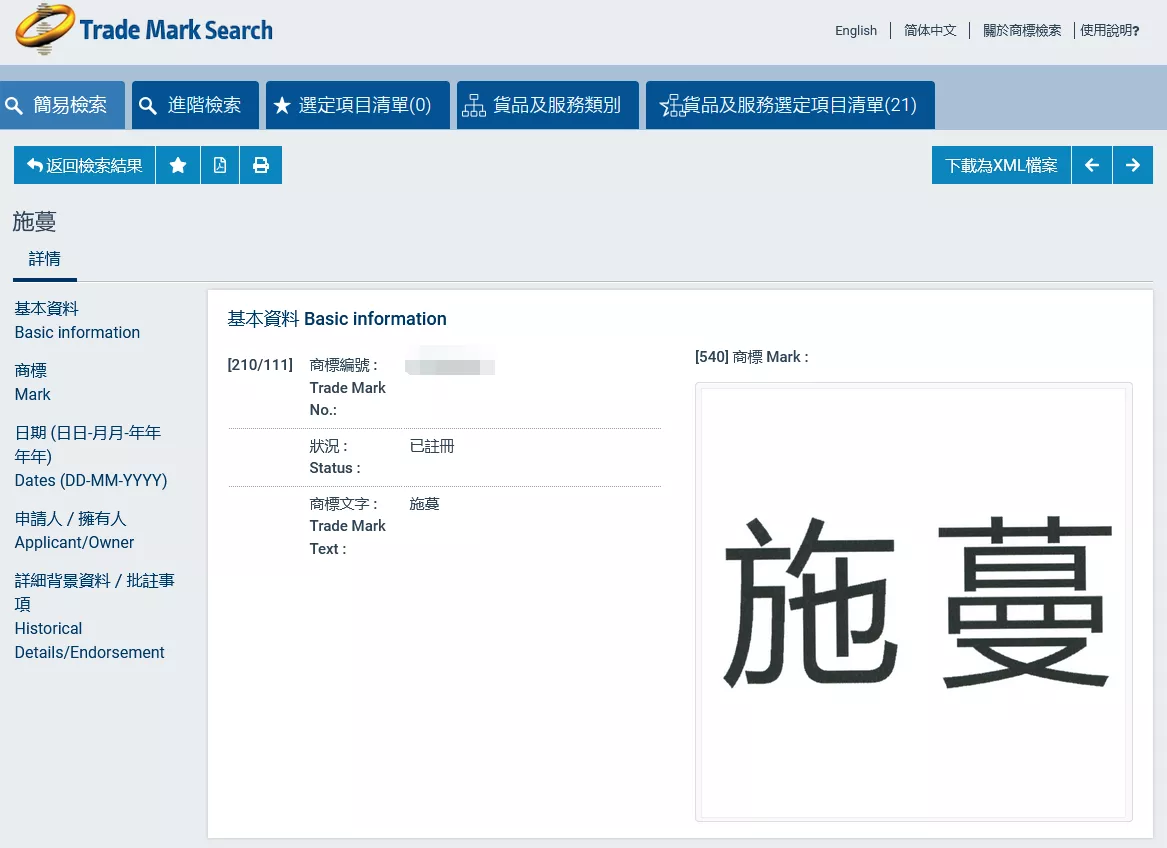Click the 施蔓 trade mark image

tap(914, 602)
